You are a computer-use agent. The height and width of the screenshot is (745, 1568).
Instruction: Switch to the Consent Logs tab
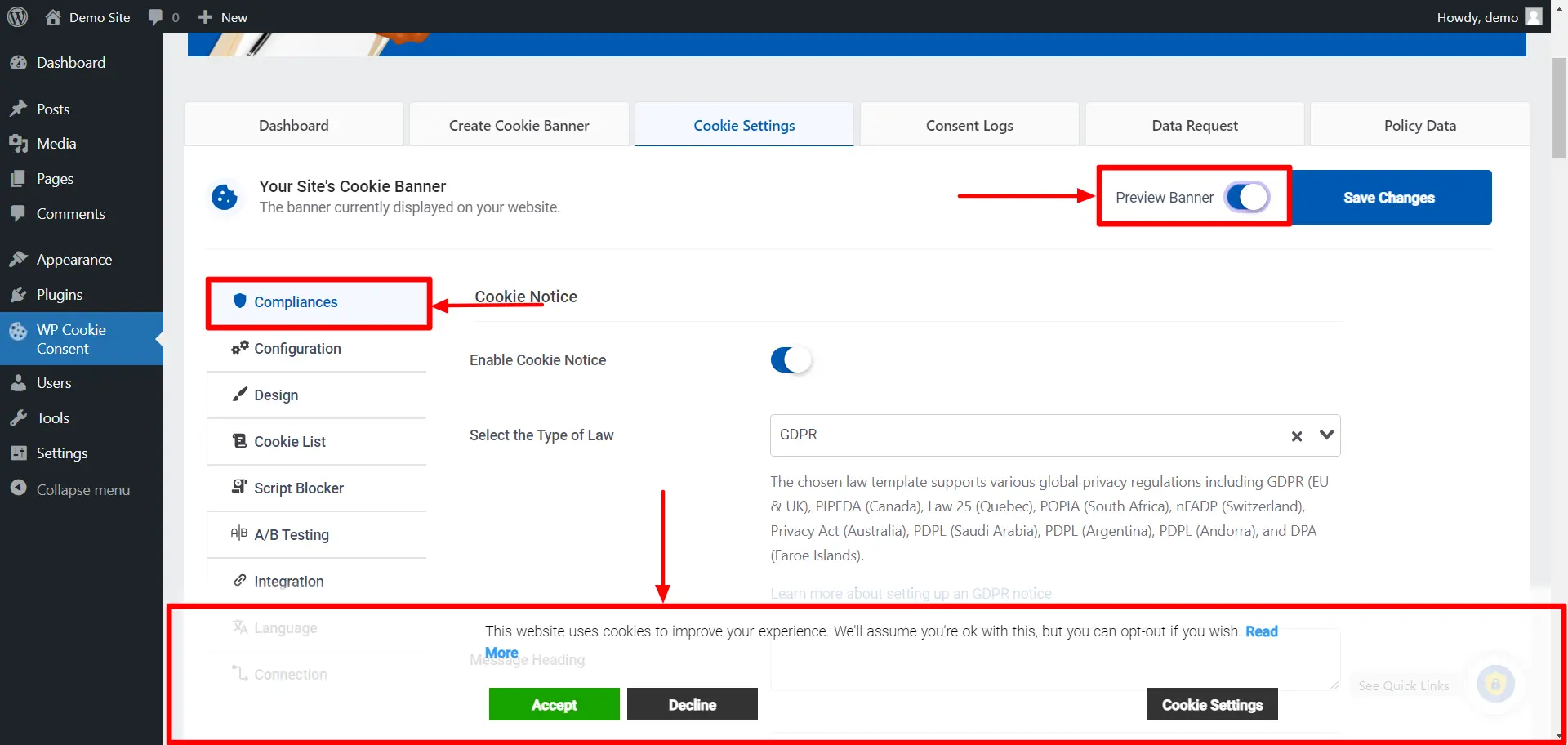(x=969, y=126)
